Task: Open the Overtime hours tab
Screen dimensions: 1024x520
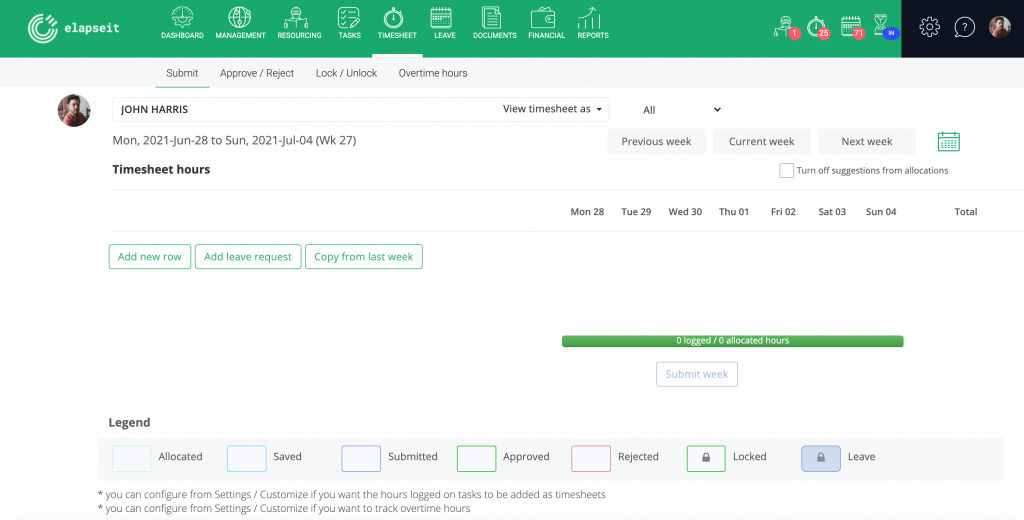Action: pyautogui.click(x=433, y=73)
